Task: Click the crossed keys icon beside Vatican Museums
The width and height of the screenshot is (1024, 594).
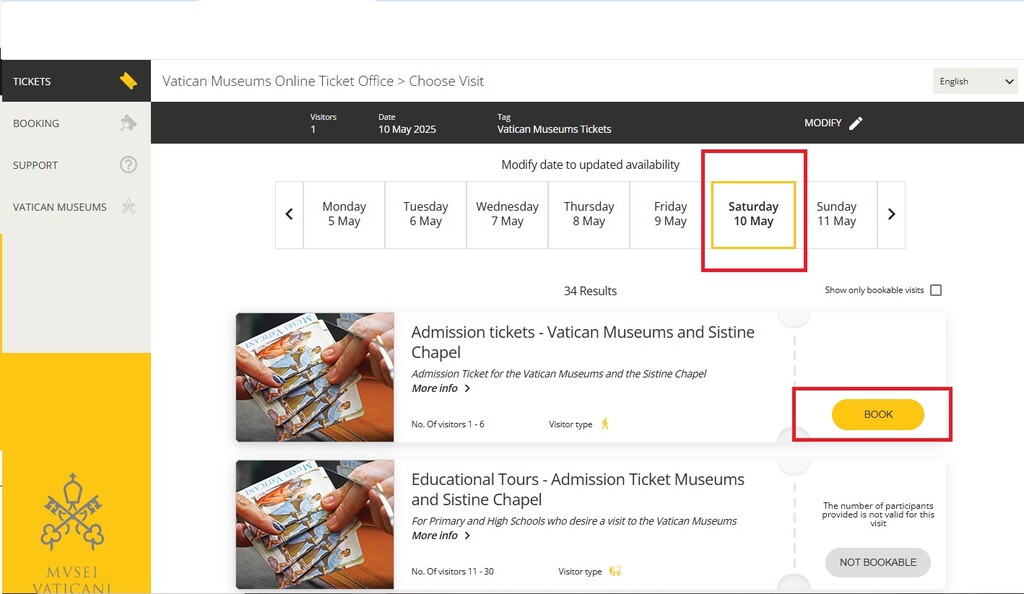Action: tap(129, 207)
